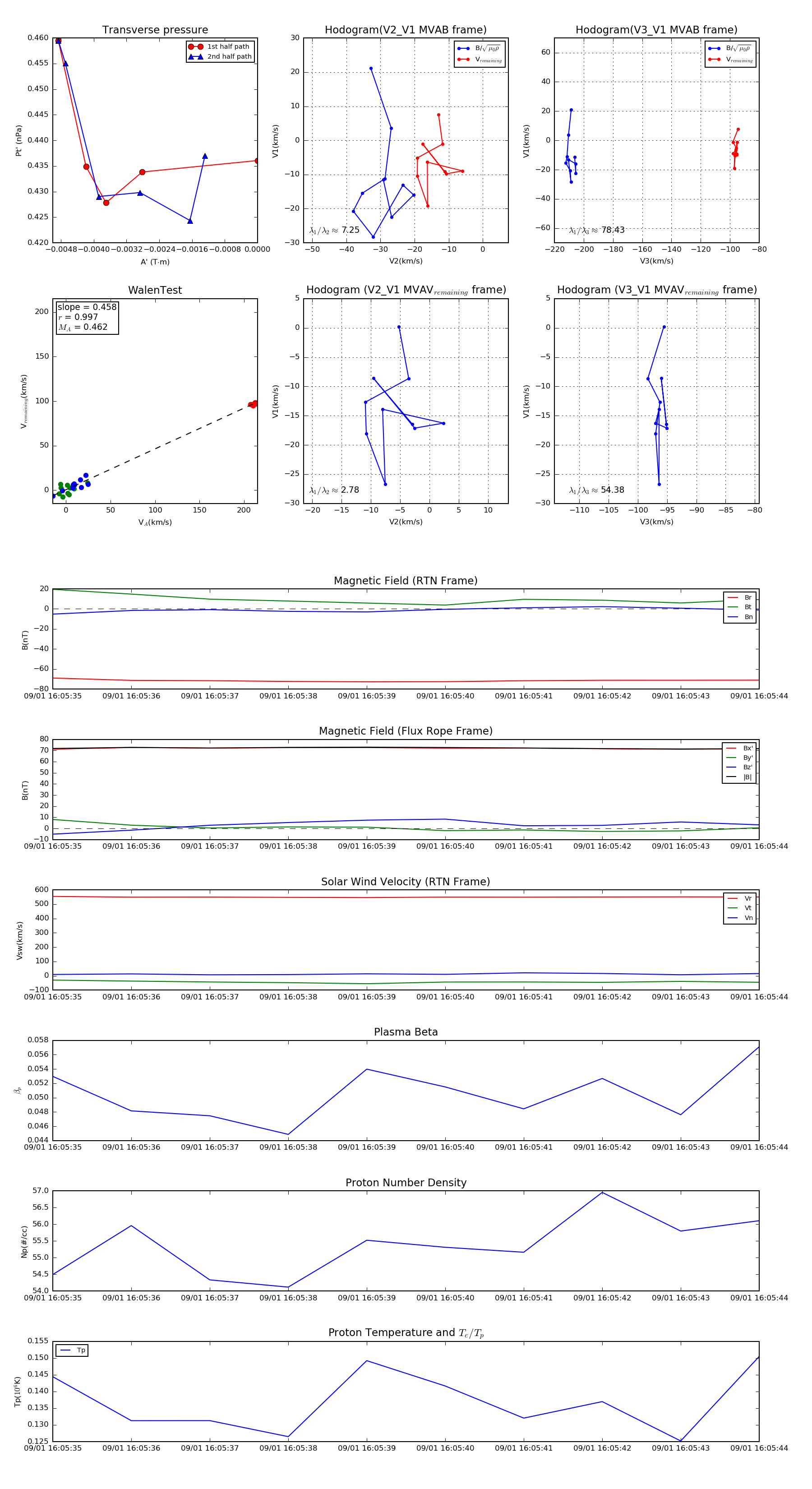Click the "VA(km/s)" WalenTest x-axis label
812x1489 pixels.
point(155,523)
